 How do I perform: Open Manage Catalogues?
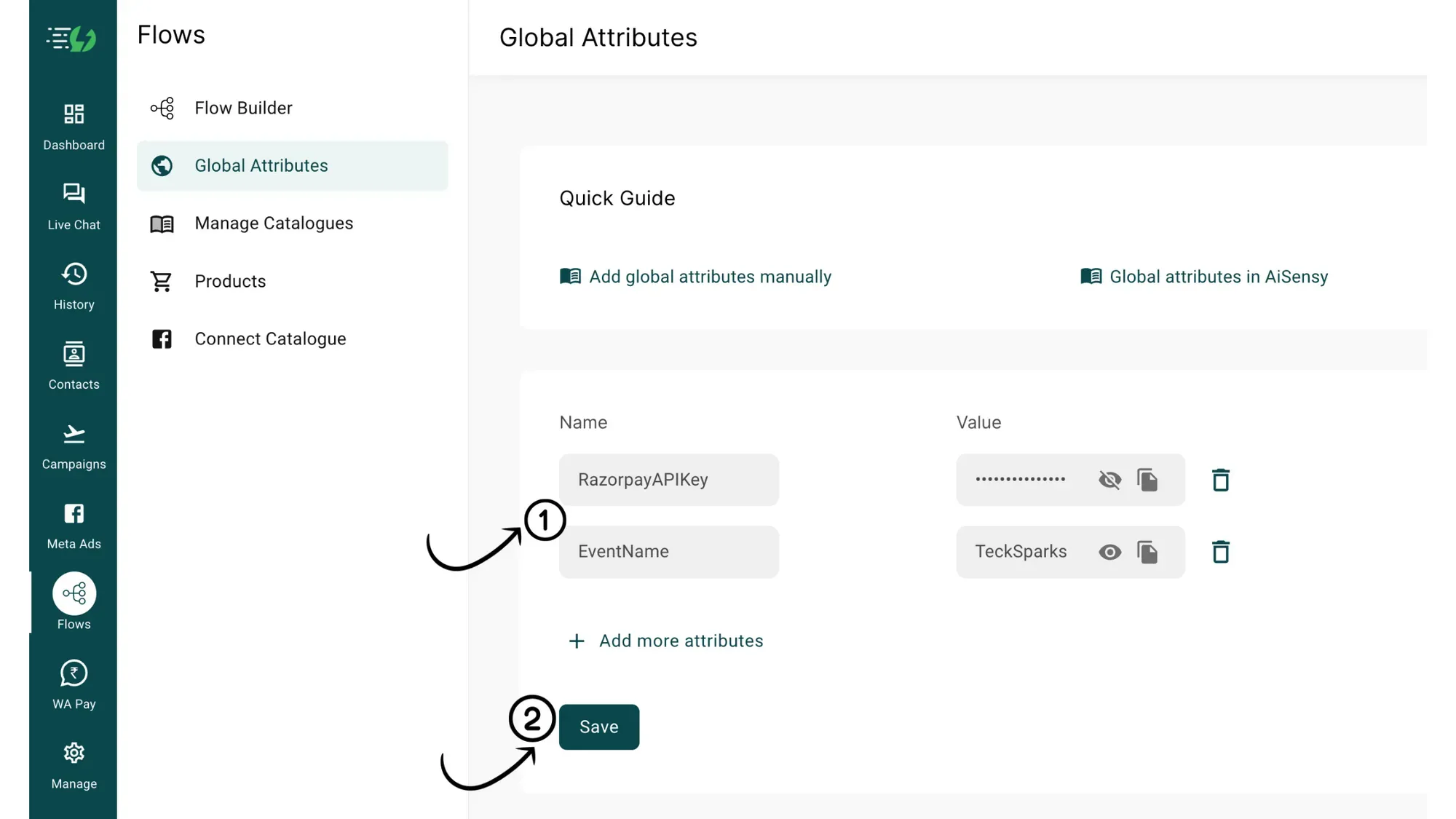tap(274, 223)
